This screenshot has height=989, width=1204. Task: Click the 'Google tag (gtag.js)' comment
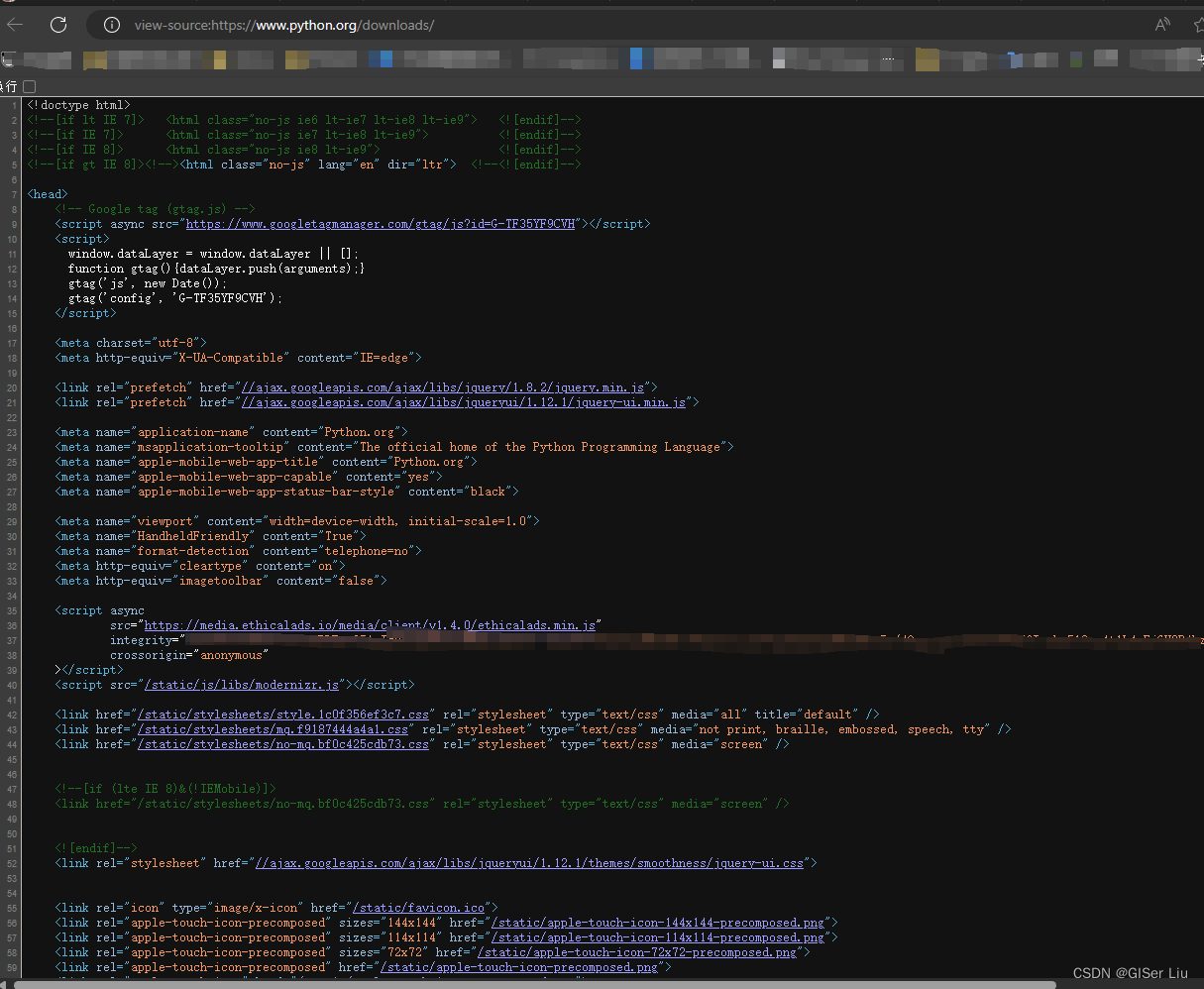click(155, 209)
